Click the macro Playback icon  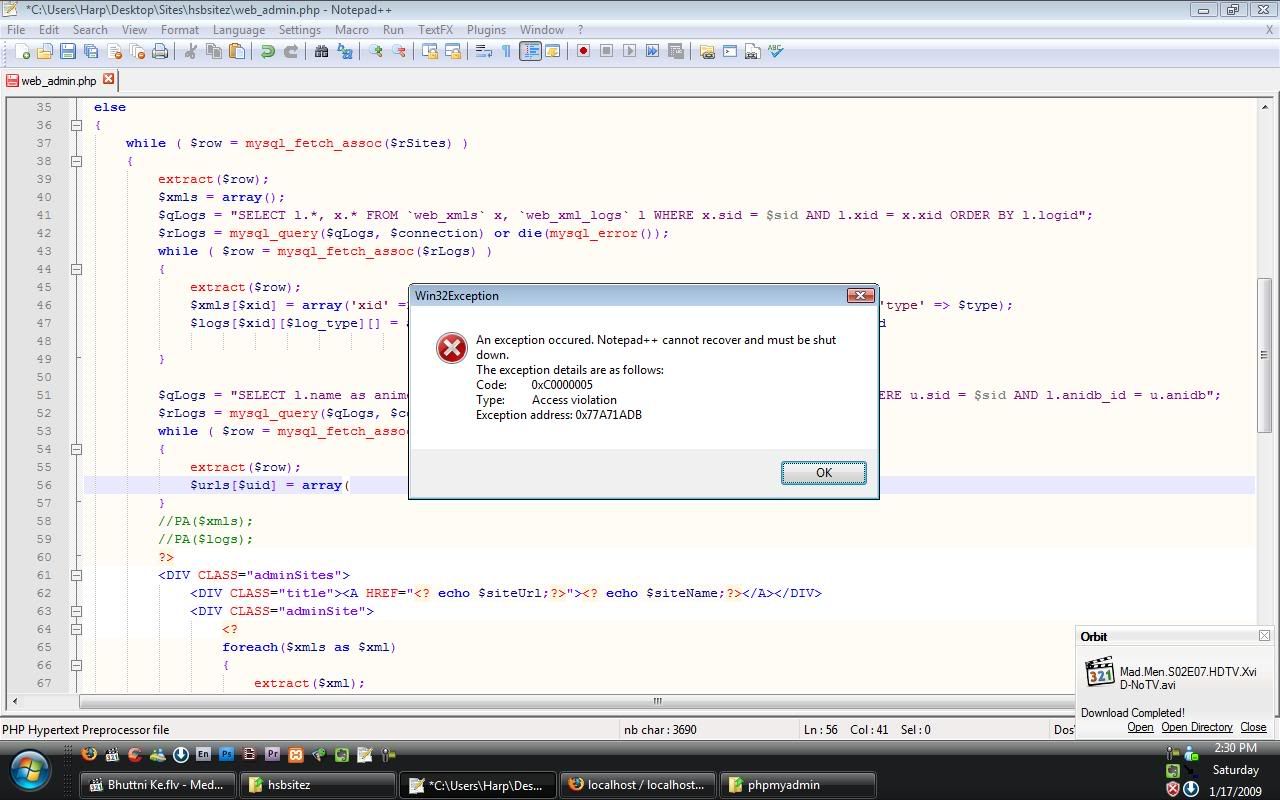pos(630,51)
